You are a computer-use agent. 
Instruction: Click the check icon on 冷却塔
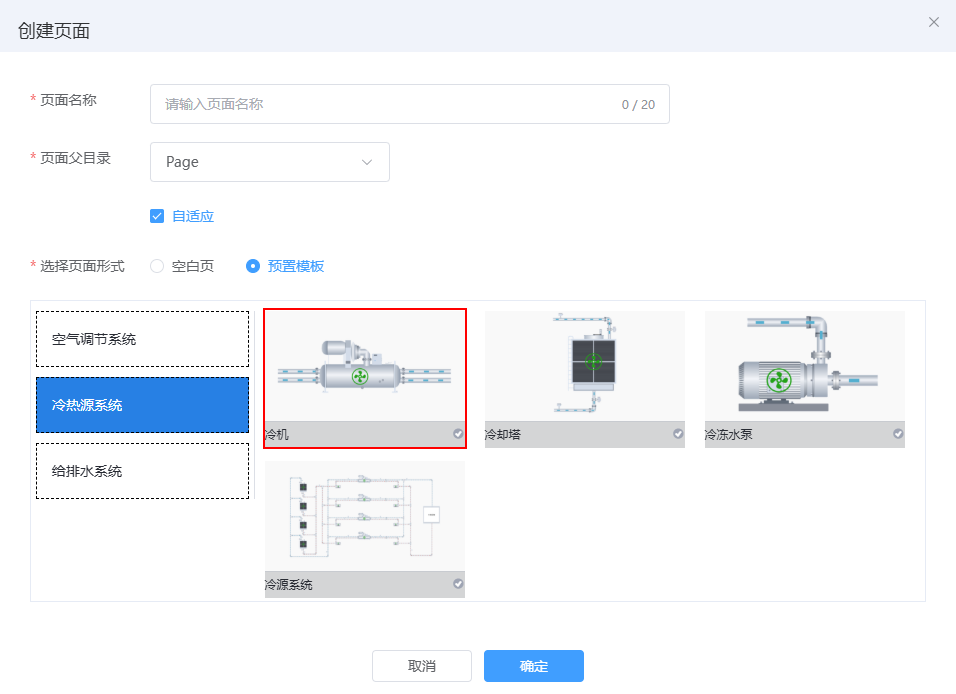click(x=678, y=434)
